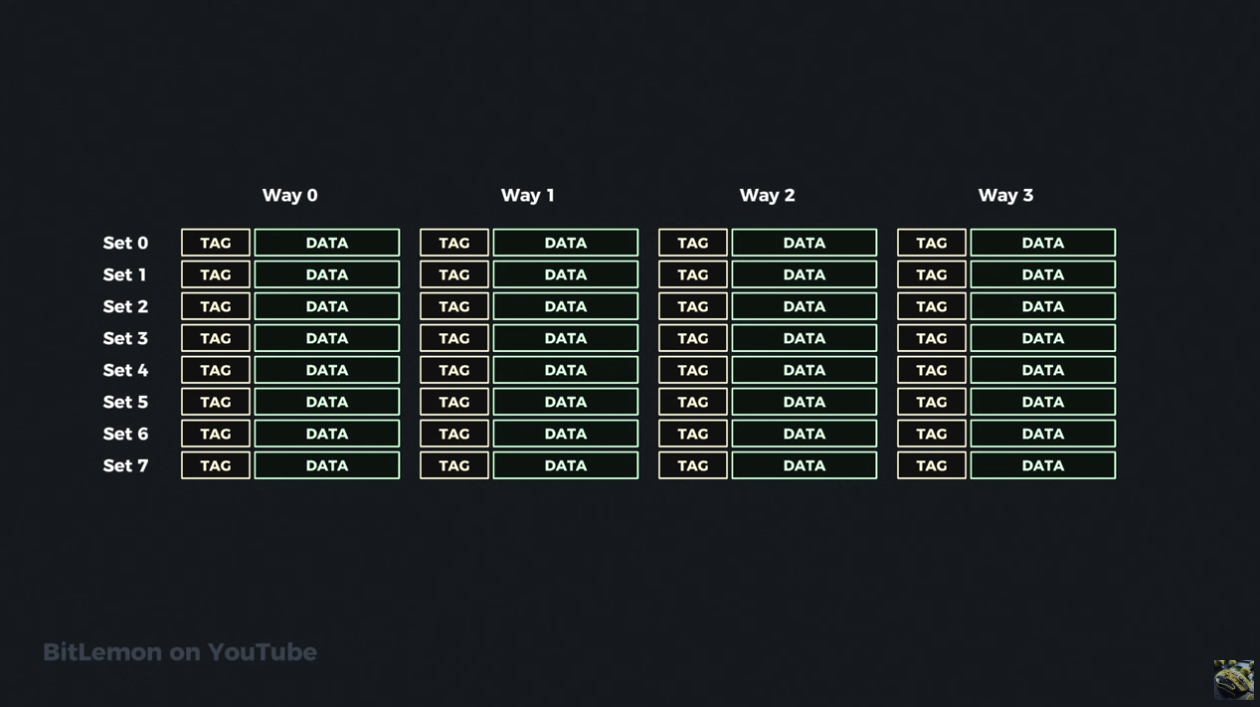Click the TAG box of Set 2 Way 1
The image size is (1260, 707).
(454, 306)
